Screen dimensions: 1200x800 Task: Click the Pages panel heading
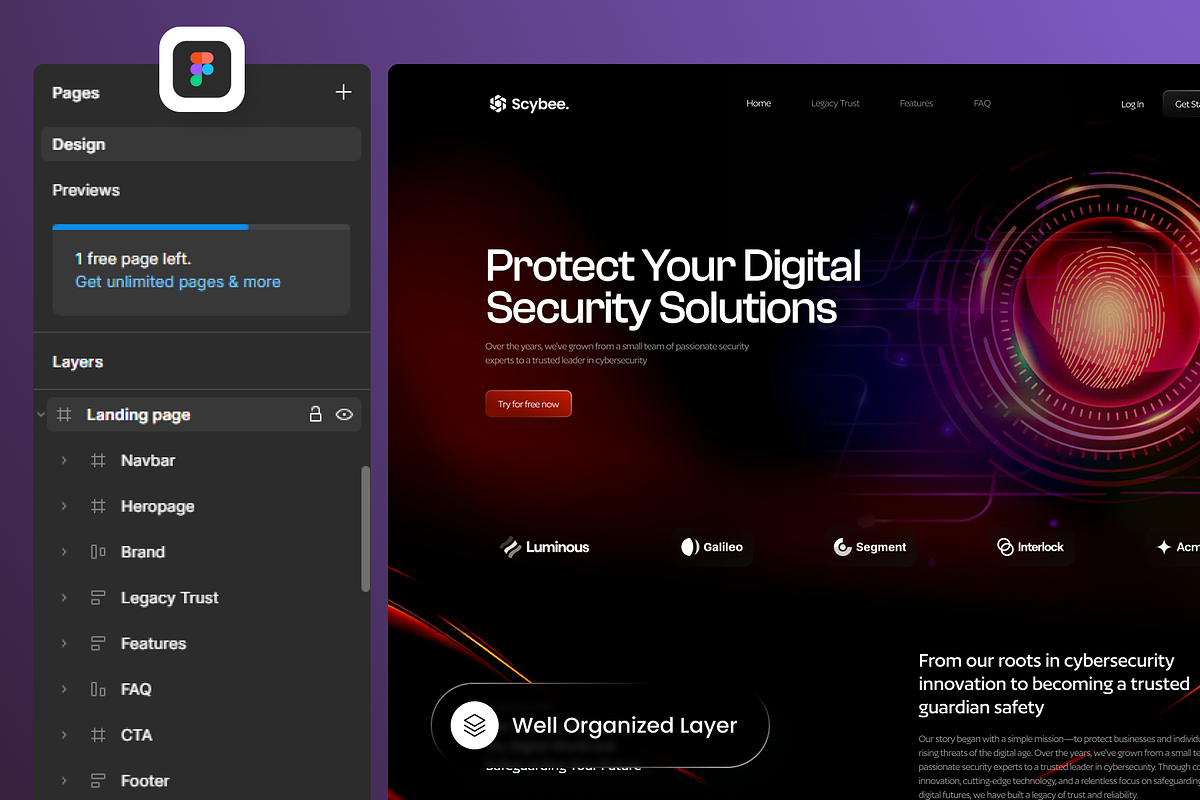coord(76,93)
